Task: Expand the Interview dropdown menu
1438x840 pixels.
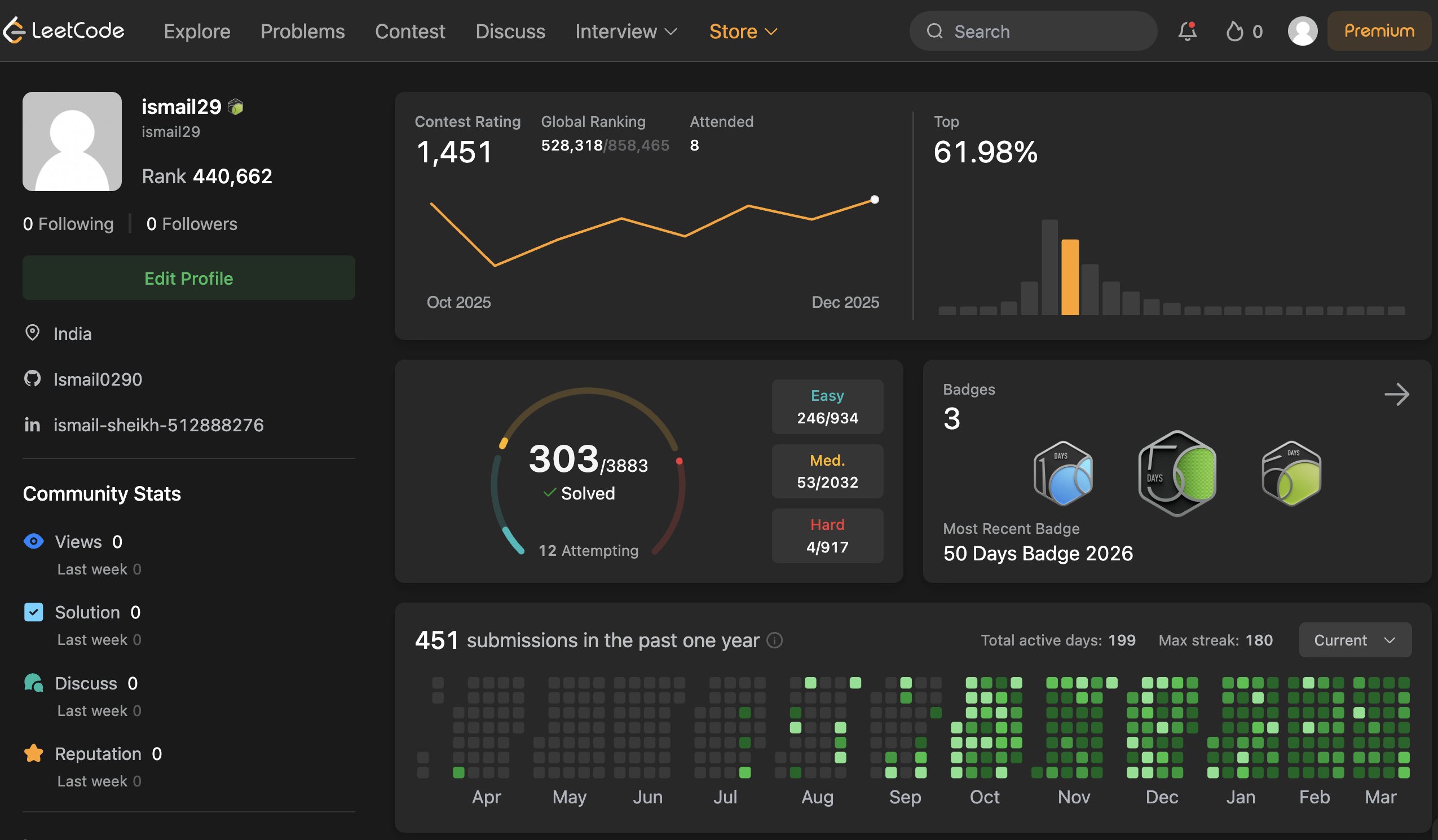Action: [626, 32]
